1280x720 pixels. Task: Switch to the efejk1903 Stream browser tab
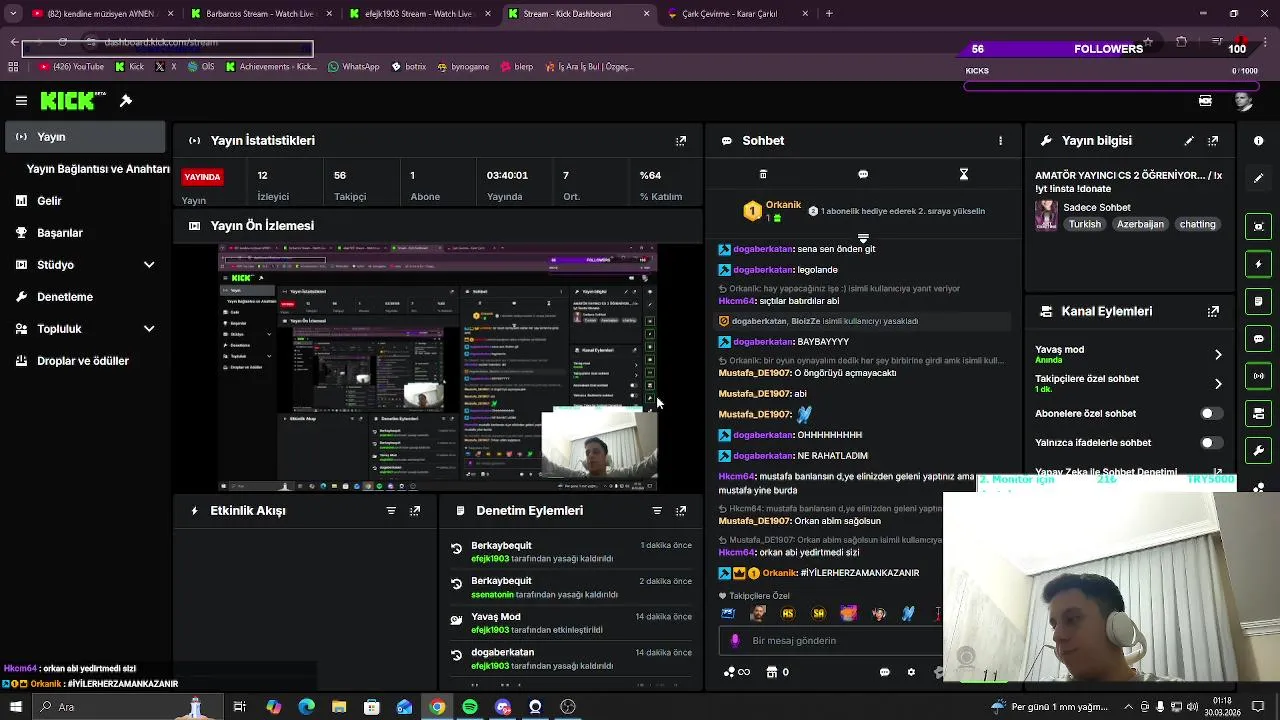418,14
